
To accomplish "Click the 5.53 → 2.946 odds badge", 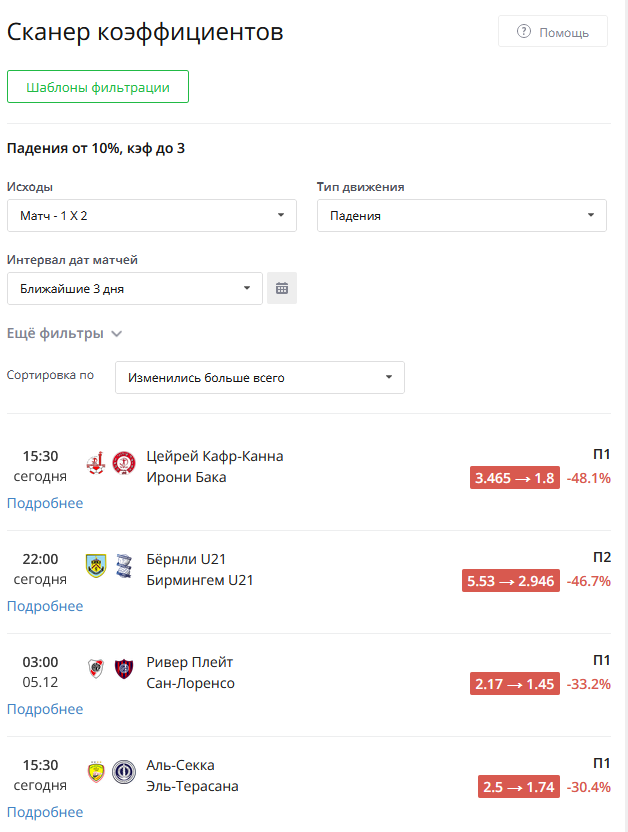I will pyautogui.click(x=511, y=580).
